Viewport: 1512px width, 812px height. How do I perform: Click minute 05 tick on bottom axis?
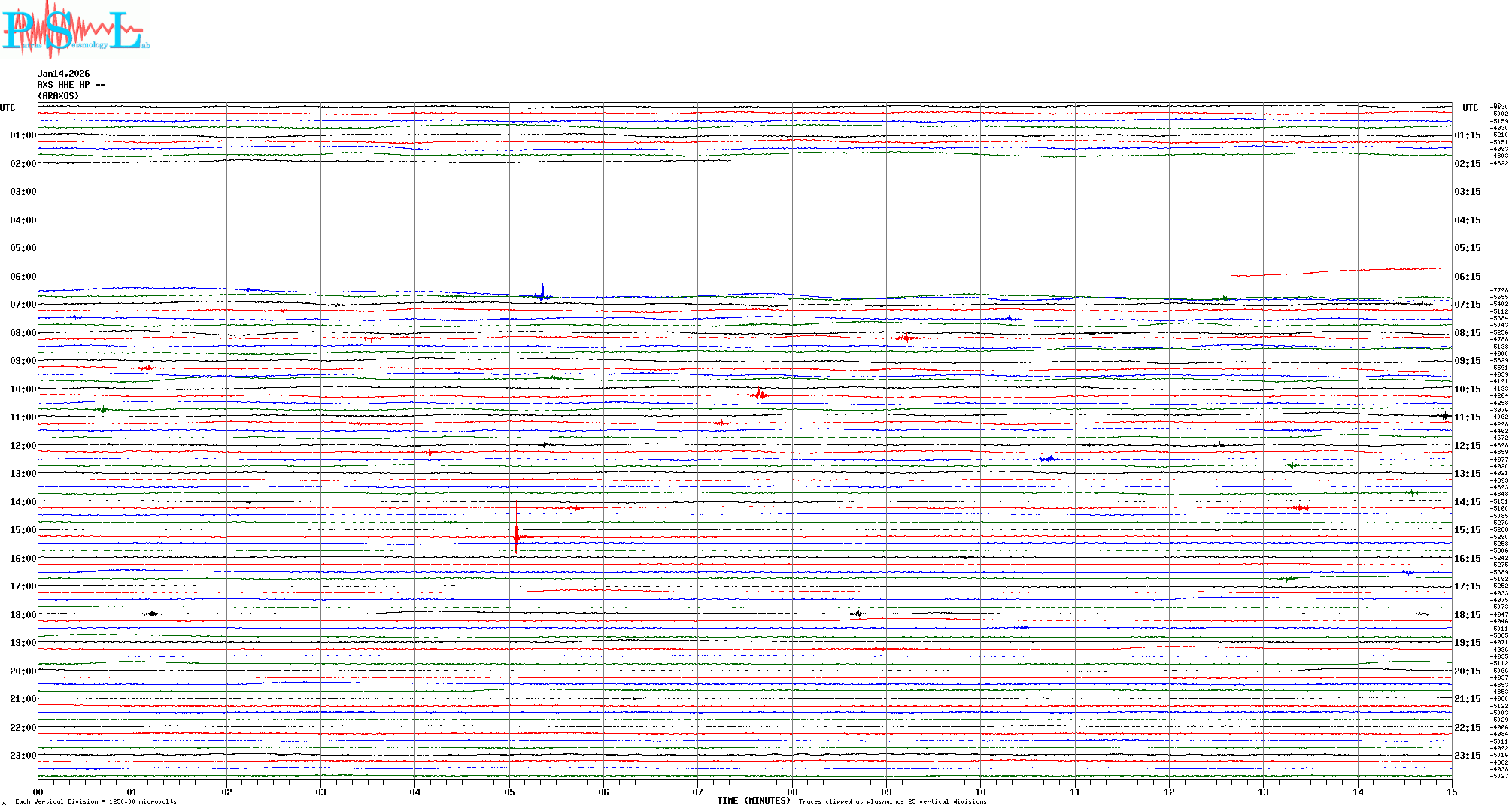tap(509, 792)
